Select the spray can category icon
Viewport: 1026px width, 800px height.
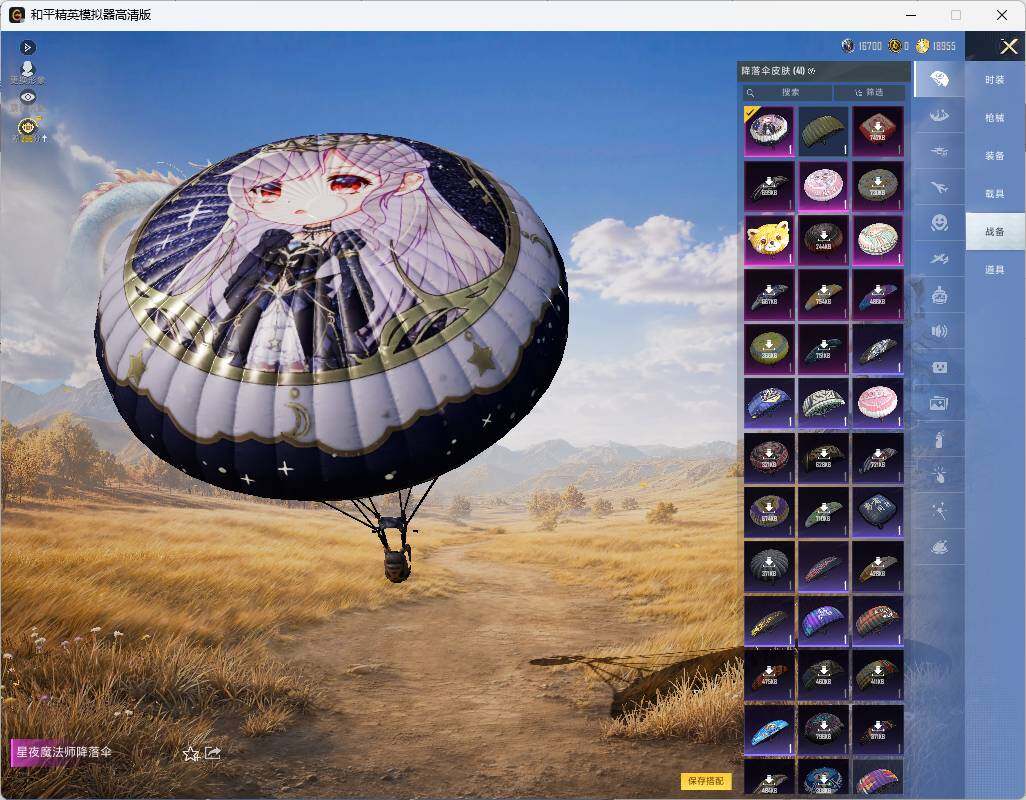(x=939, y=439)
